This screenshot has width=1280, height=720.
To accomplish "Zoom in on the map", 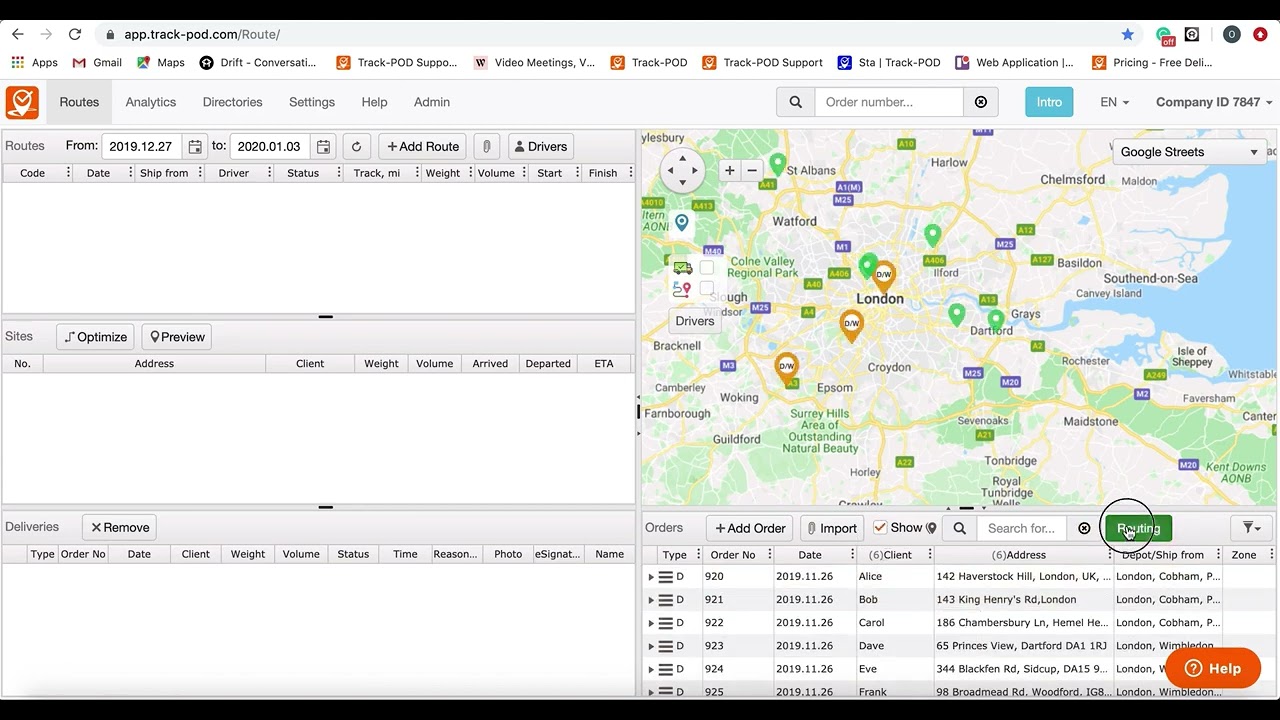I will tap(730, 171).
